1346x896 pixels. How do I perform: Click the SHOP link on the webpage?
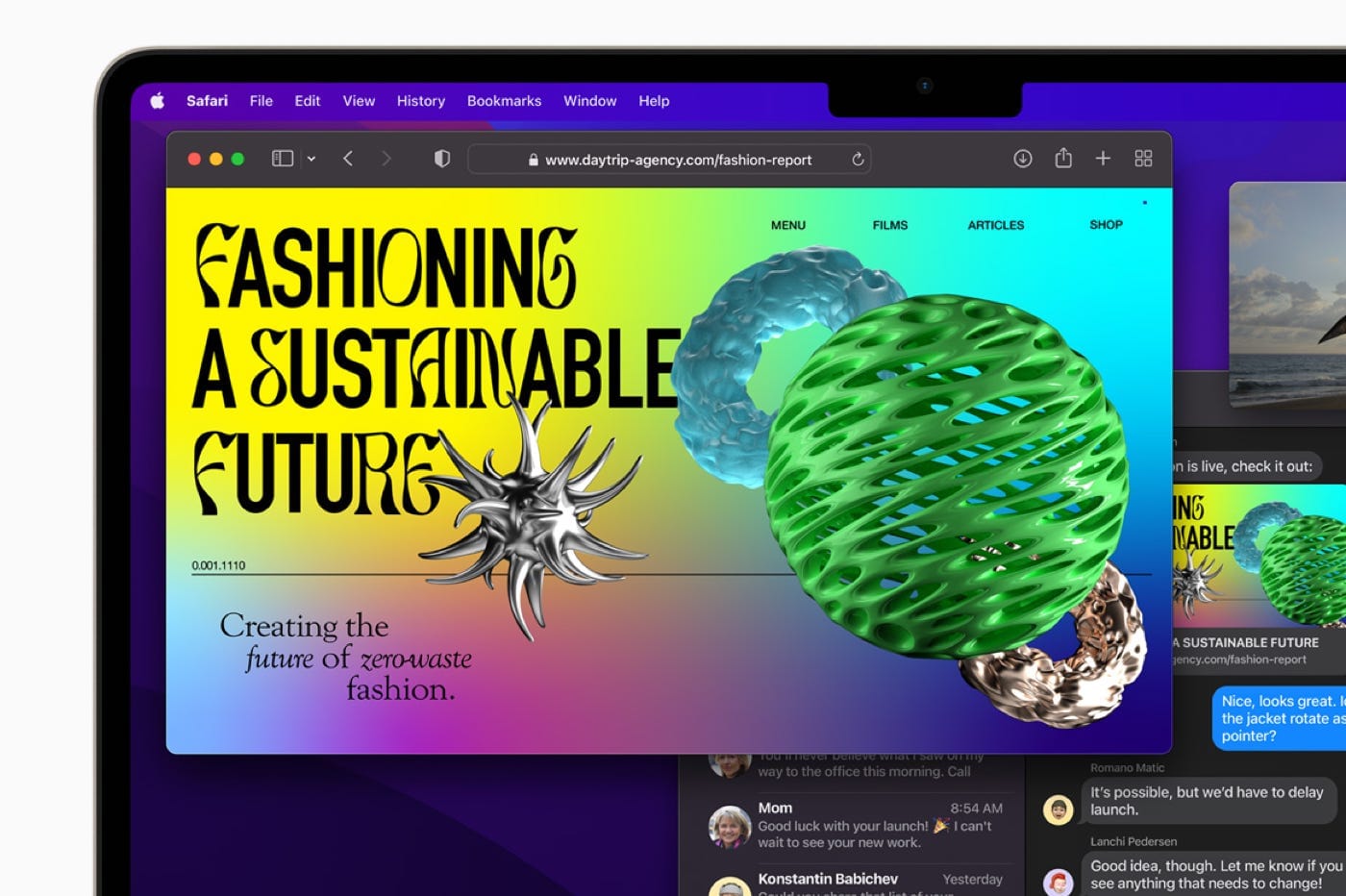1106,224
